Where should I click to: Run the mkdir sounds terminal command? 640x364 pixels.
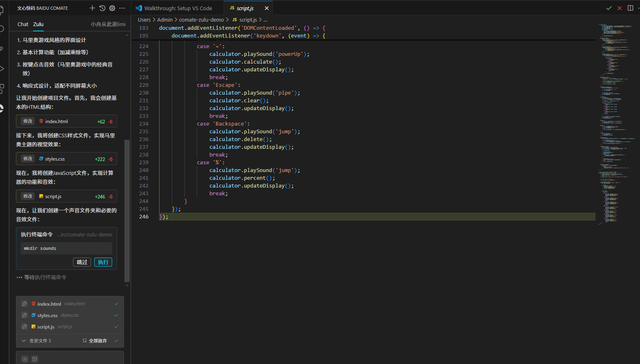103,262
